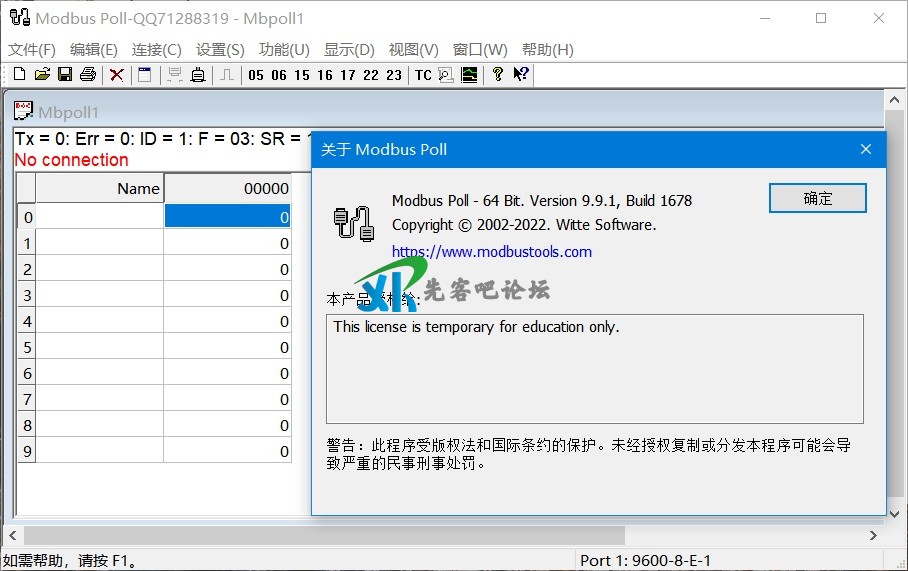This screenshot has height=571, width=908.
Task: Click the New document toolbar icon
Action: (x=19, y=74)
